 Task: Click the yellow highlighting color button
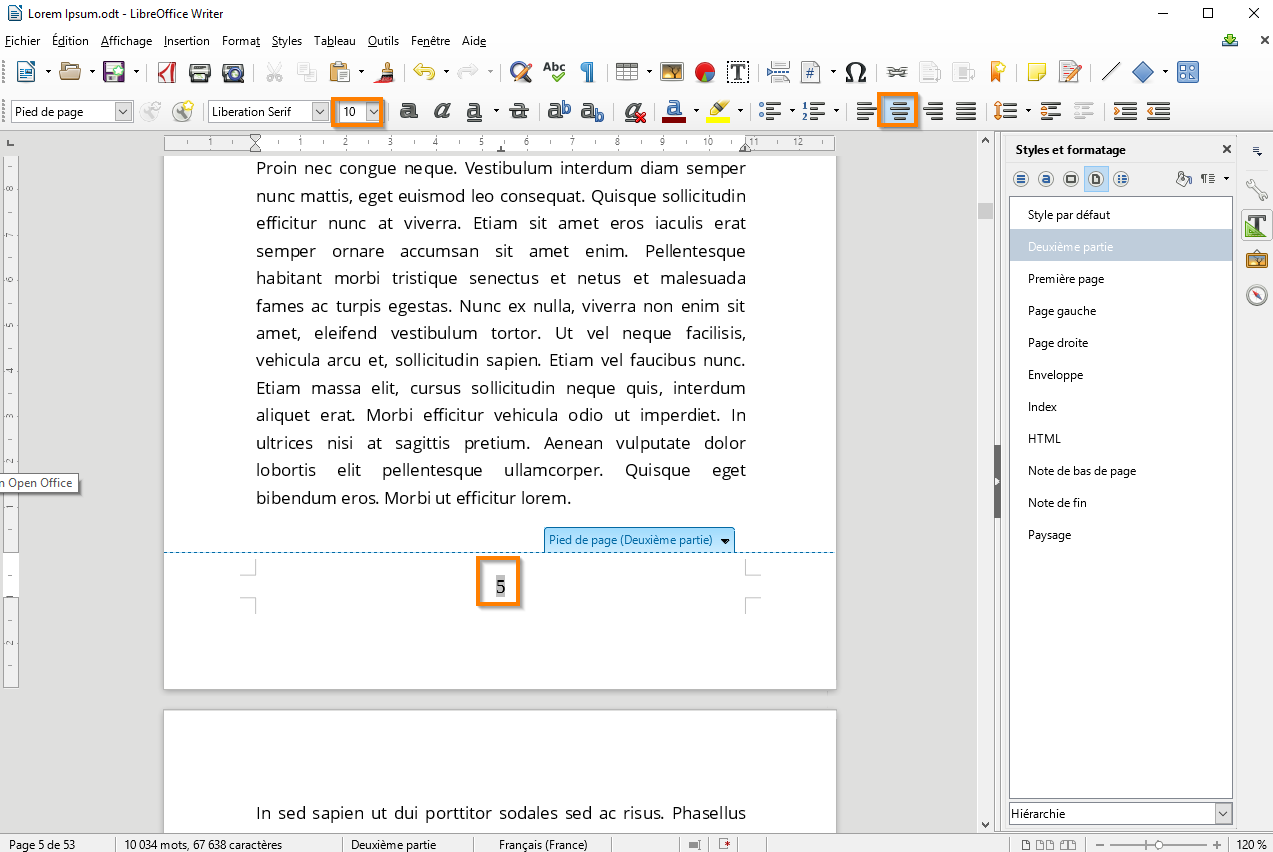[718, 111]
